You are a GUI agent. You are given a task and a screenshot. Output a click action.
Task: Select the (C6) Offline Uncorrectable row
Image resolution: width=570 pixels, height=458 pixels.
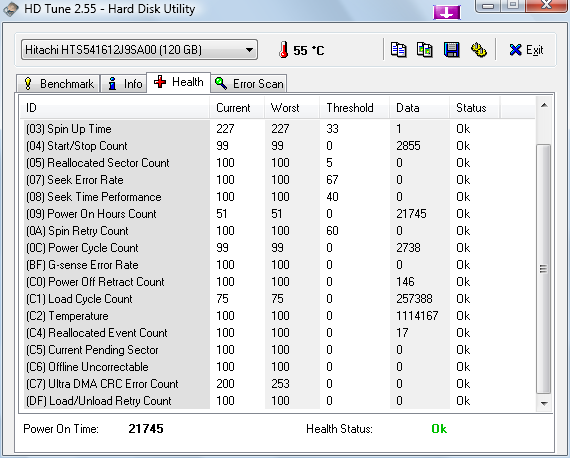click(278, 367)
